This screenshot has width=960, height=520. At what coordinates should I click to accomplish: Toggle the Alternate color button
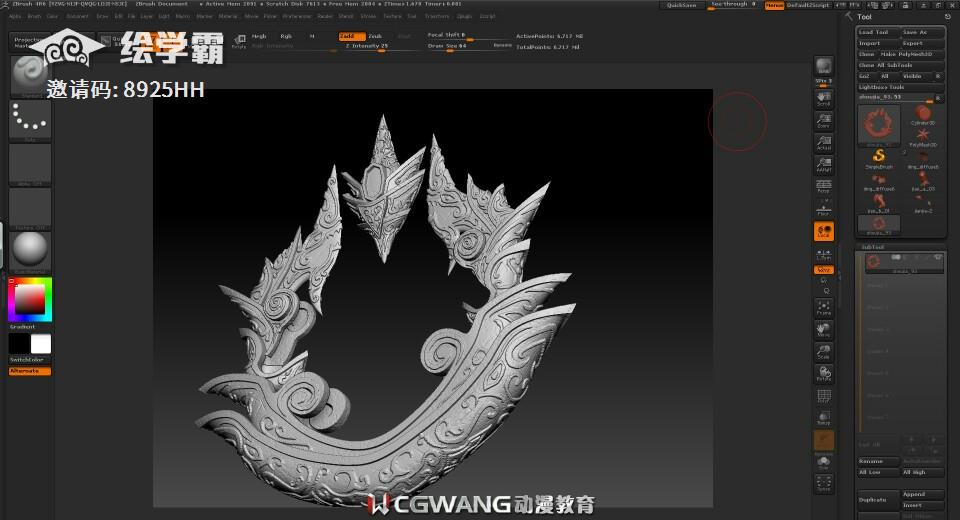[29, 371]
